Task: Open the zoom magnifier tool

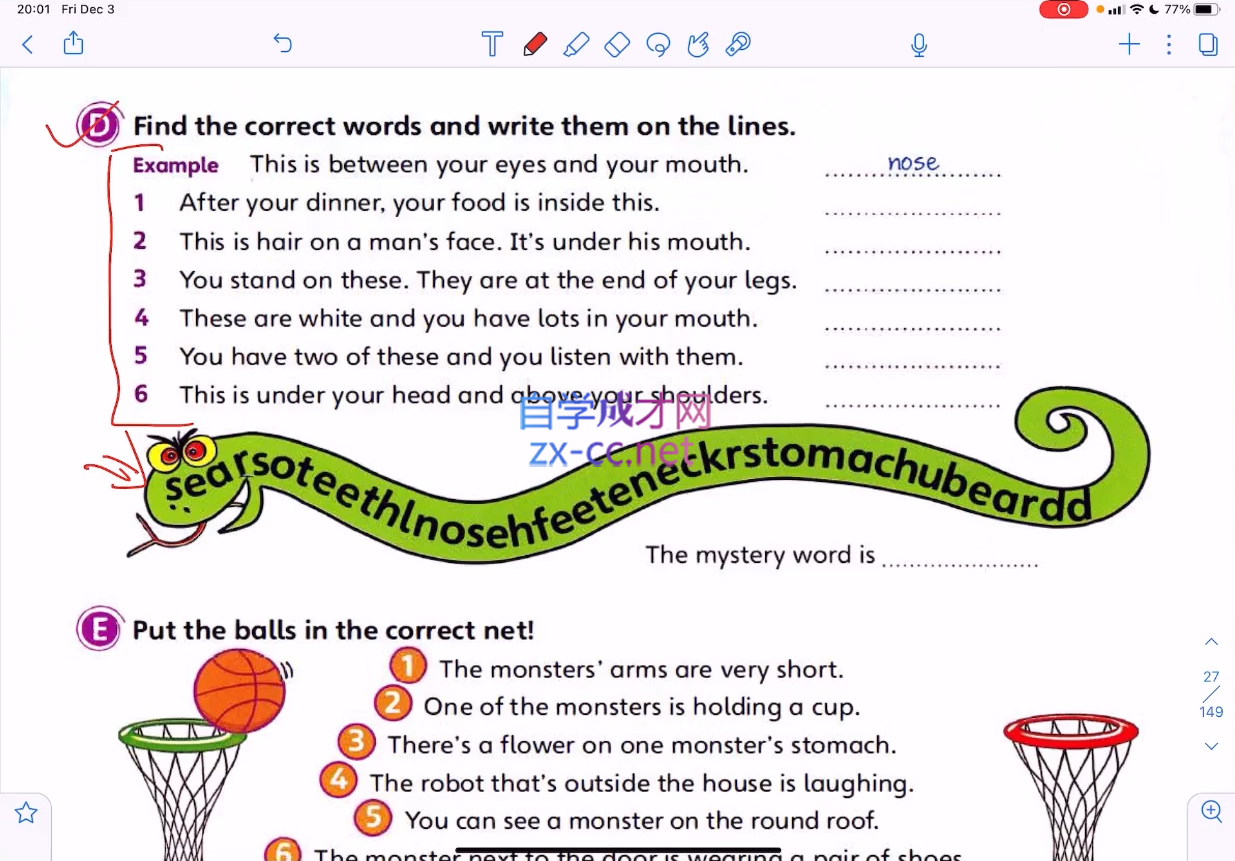Action: point(1211,811)
